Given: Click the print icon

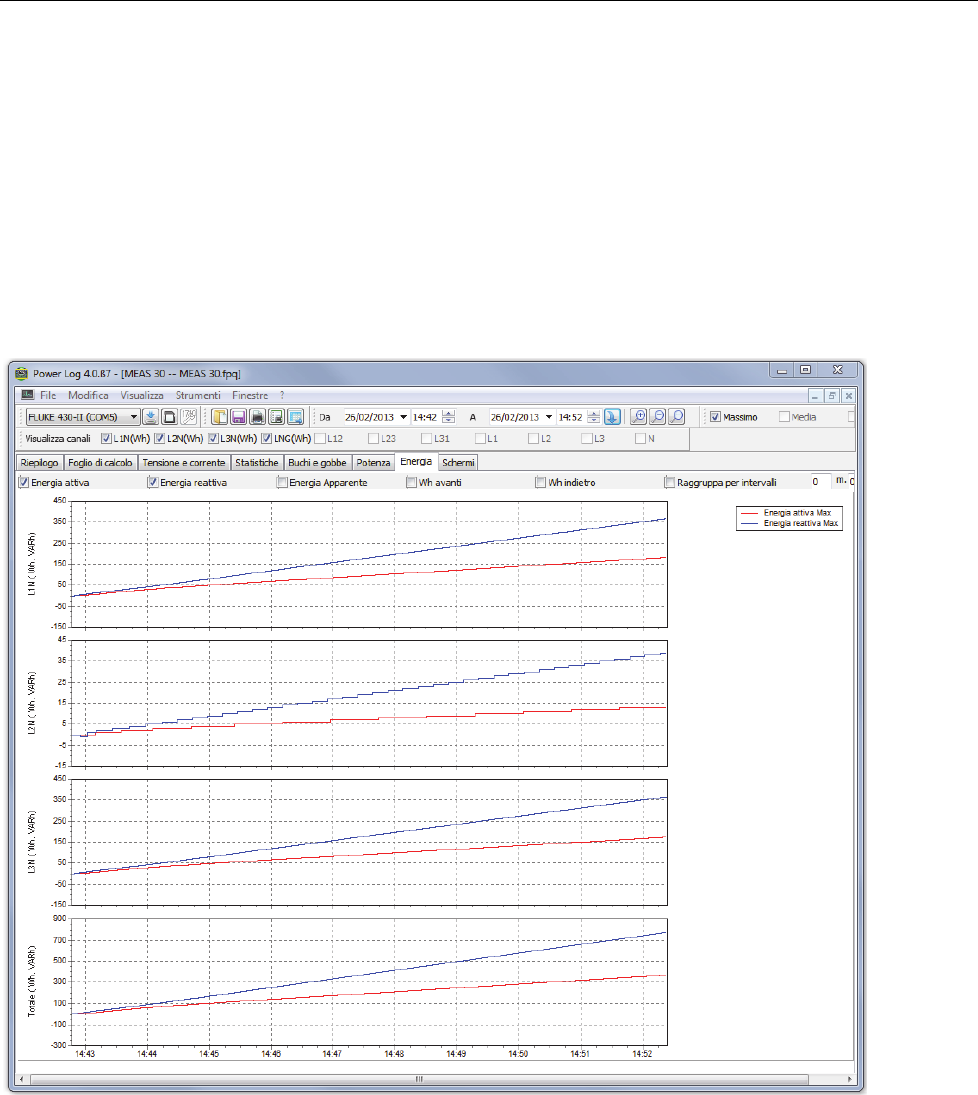Looking at the screenshot, I should [257, 417].
